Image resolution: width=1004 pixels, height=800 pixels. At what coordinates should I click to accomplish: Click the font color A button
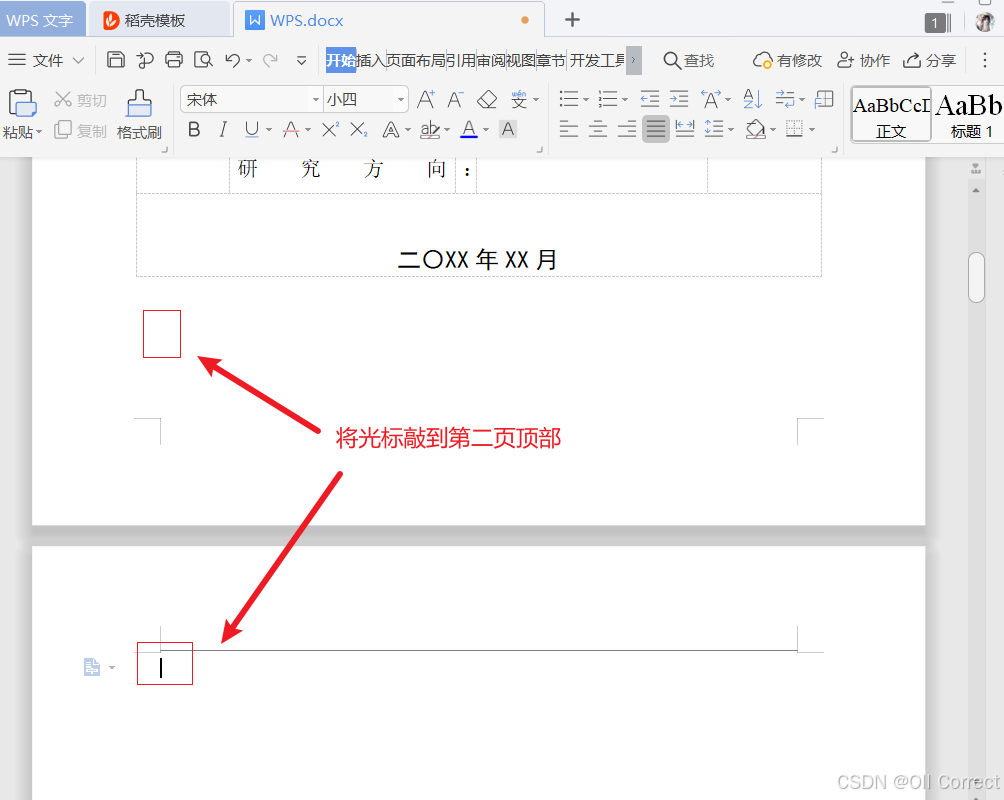pyautogui.click(x=469, y=129)
